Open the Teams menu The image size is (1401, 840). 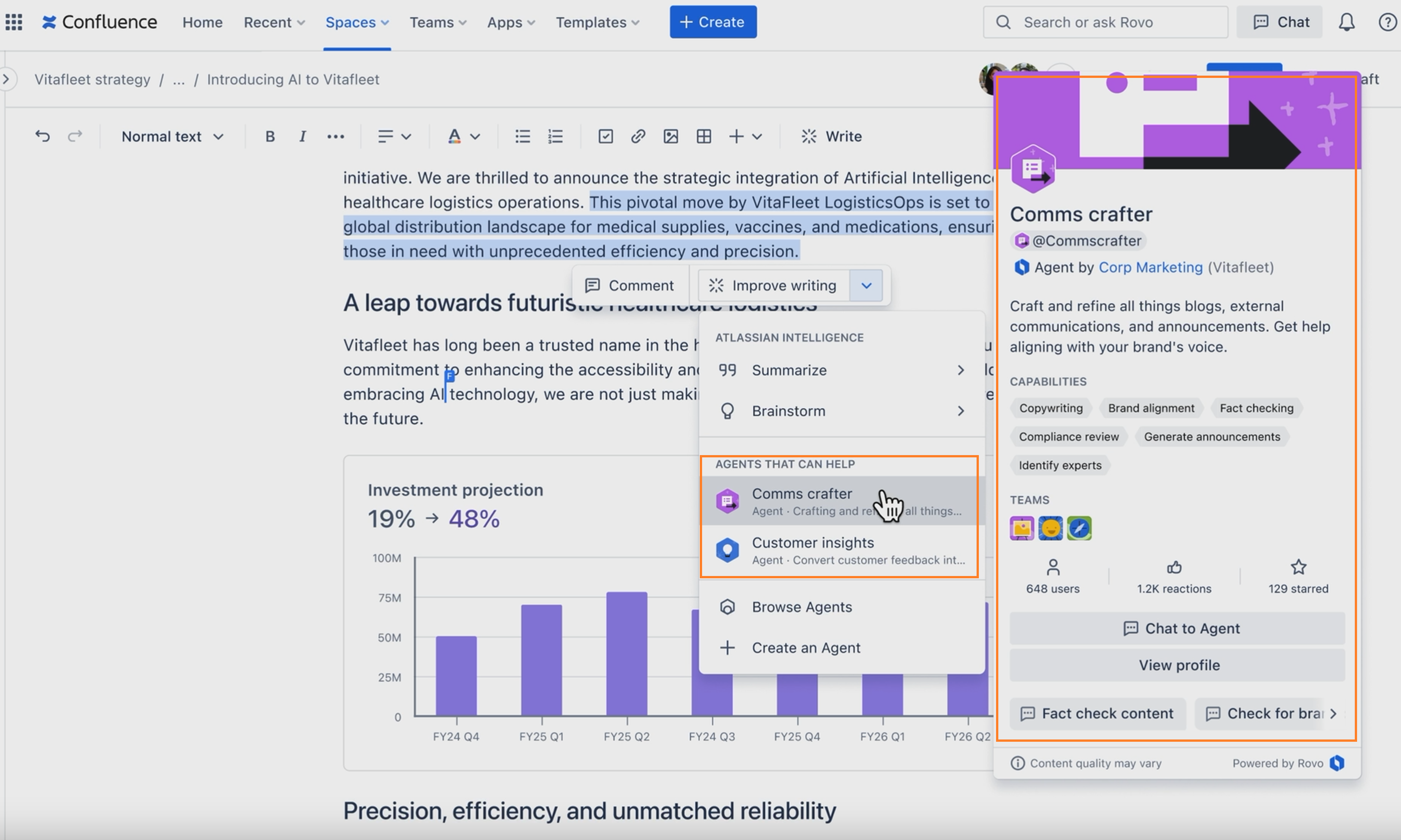point(438,22)
